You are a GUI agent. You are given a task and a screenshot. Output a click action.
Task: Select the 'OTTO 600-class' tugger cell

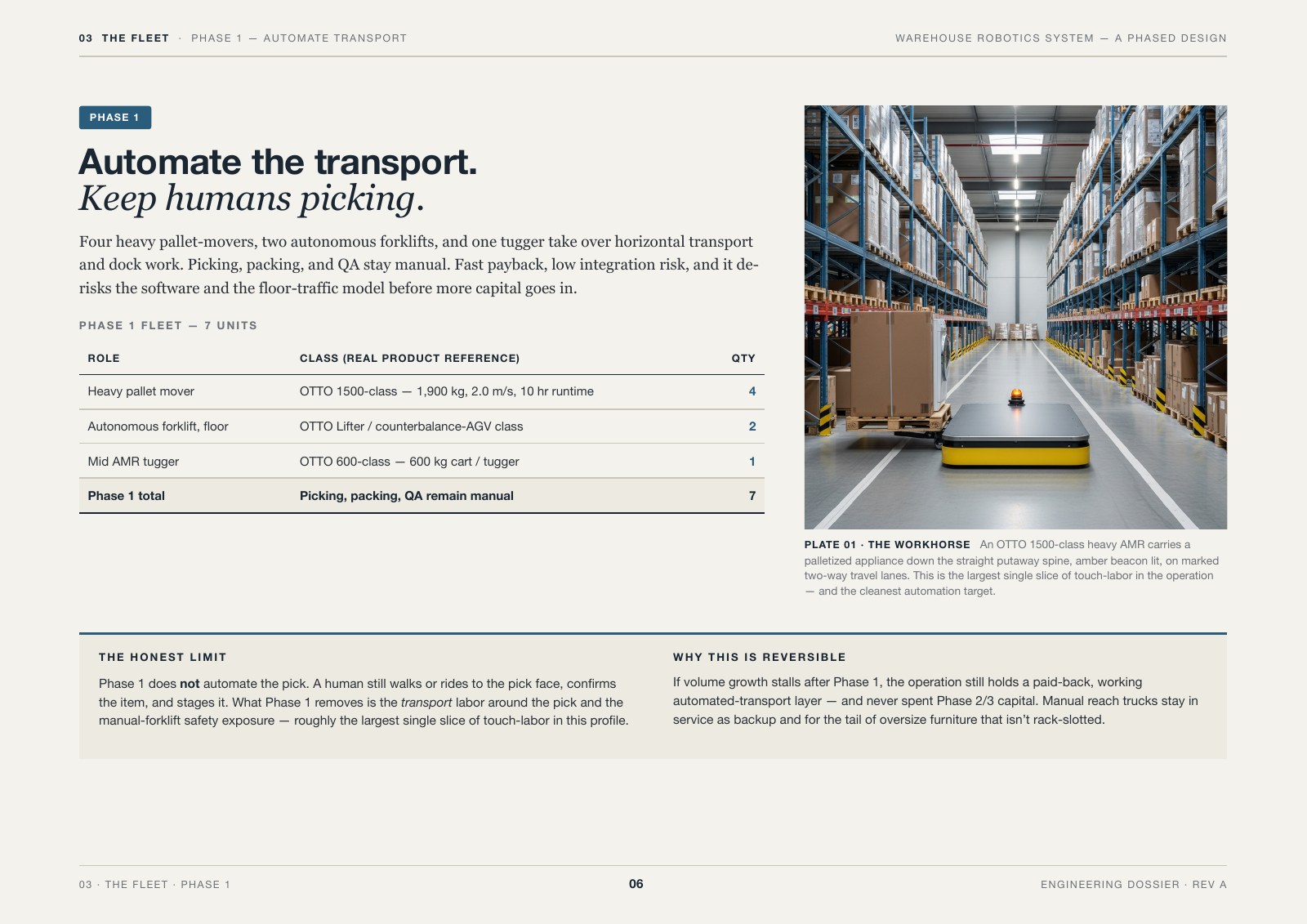409,462
